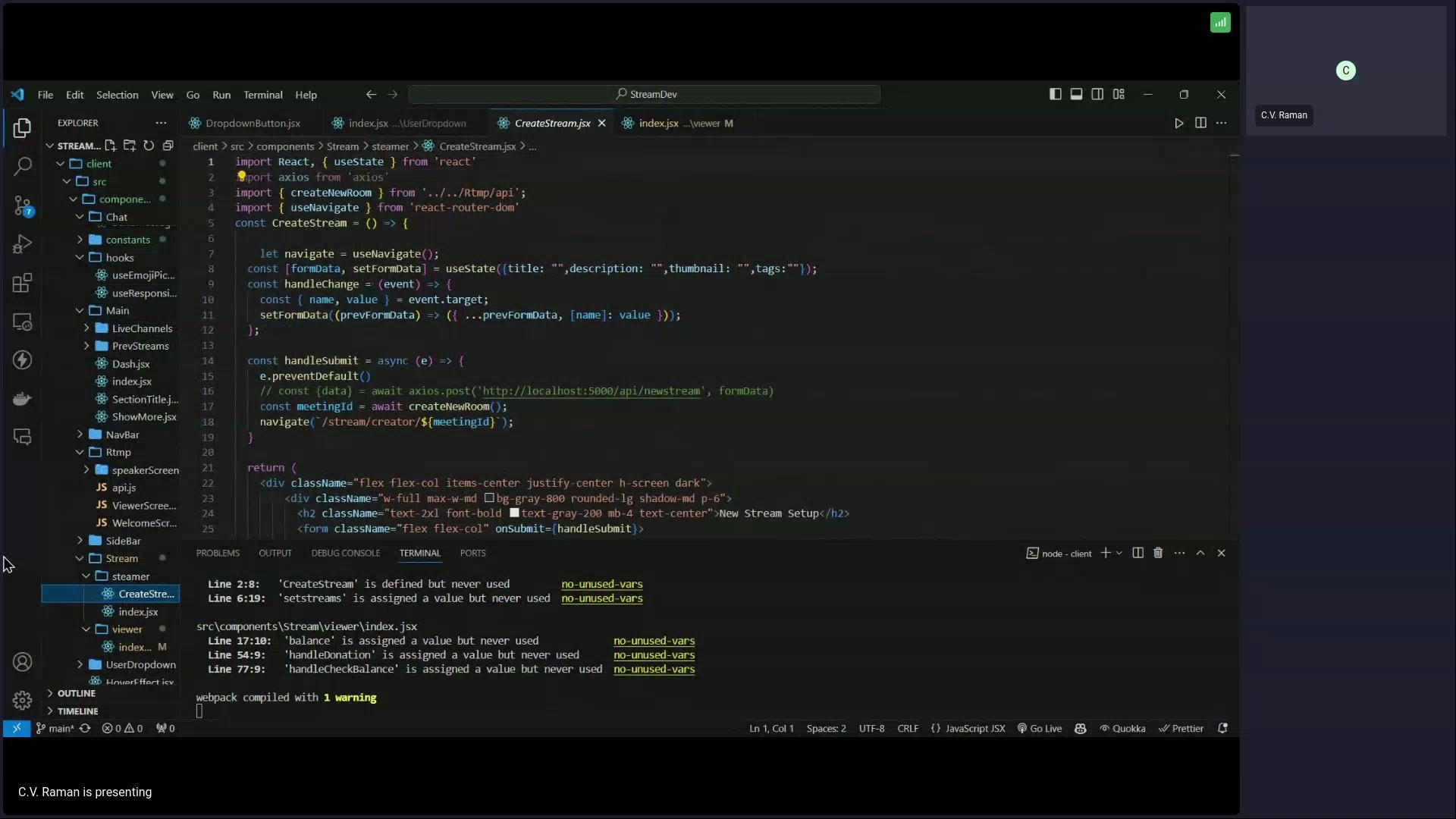Click the CreateStream.jsx editor tab
The width and height of the screenshot is (1456, 819).
coord(552,123)
